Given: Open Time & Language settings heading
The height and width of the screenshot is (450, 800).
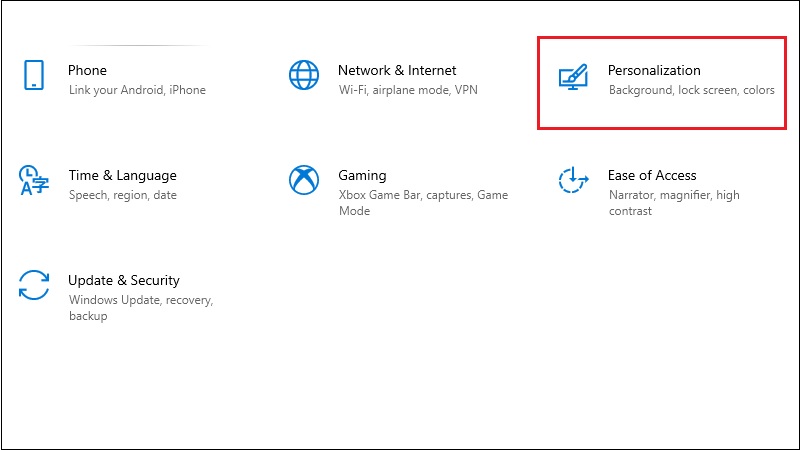Looking at the screenshot, I should [122, 176].
